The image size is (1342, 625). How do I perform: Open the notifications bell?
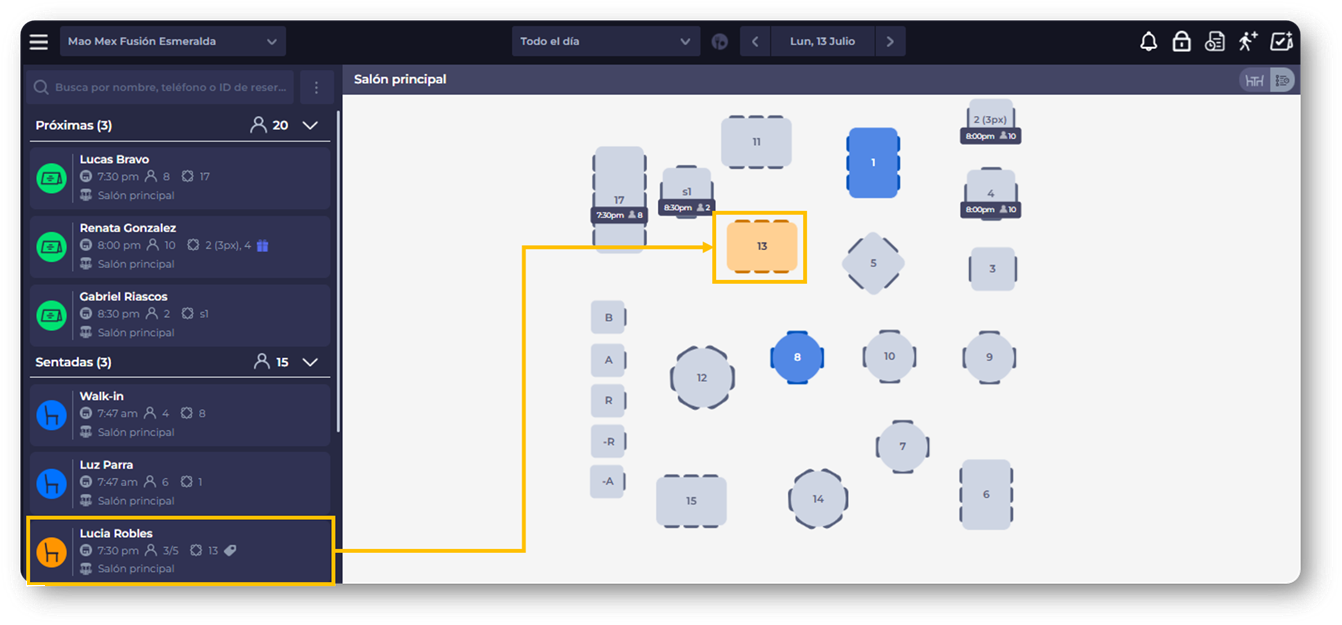[1149, 42]
